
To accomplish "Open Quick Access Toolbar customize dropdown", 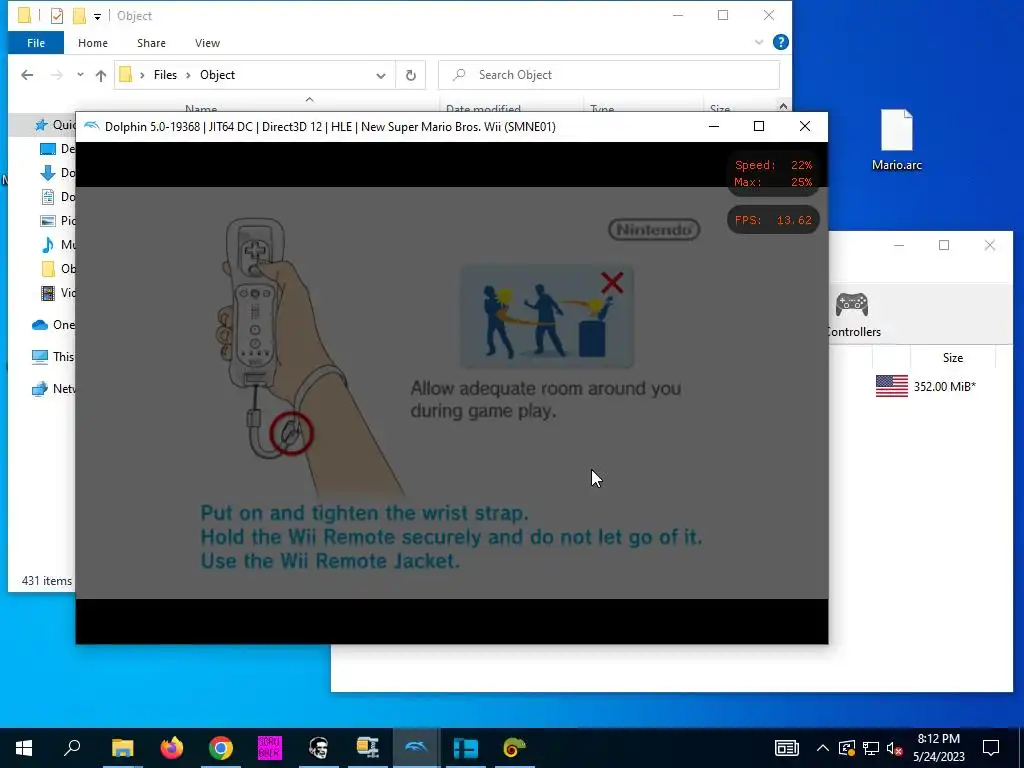I will [97, 16].
